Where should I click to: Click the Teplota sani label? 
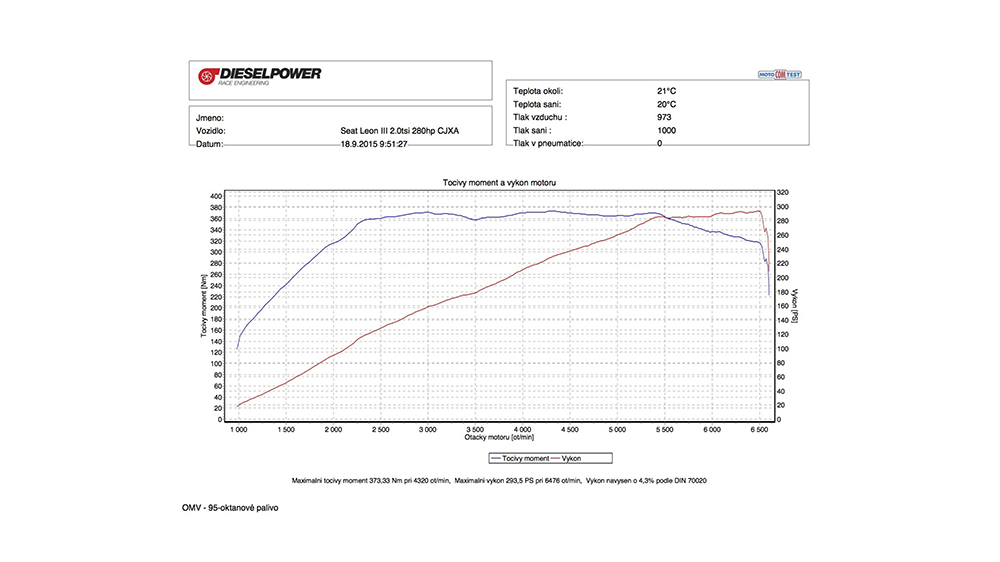[x=537, y=104]
